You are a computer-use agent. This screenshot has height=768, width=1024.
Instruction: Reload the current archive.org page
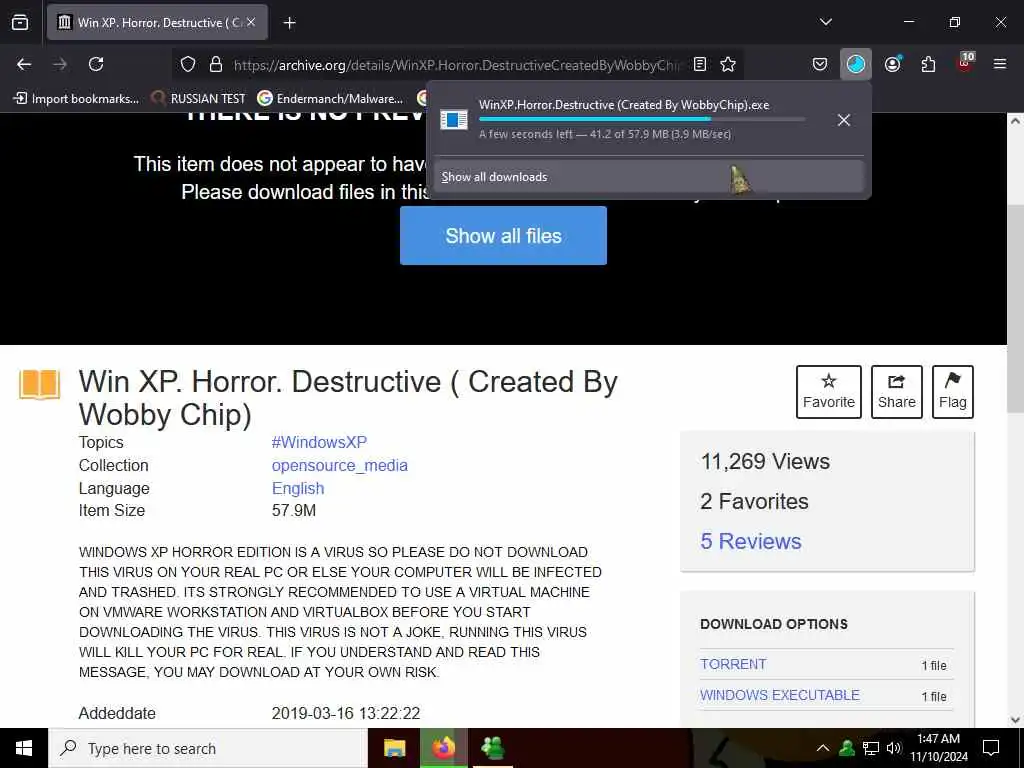[x=96, y=64]
